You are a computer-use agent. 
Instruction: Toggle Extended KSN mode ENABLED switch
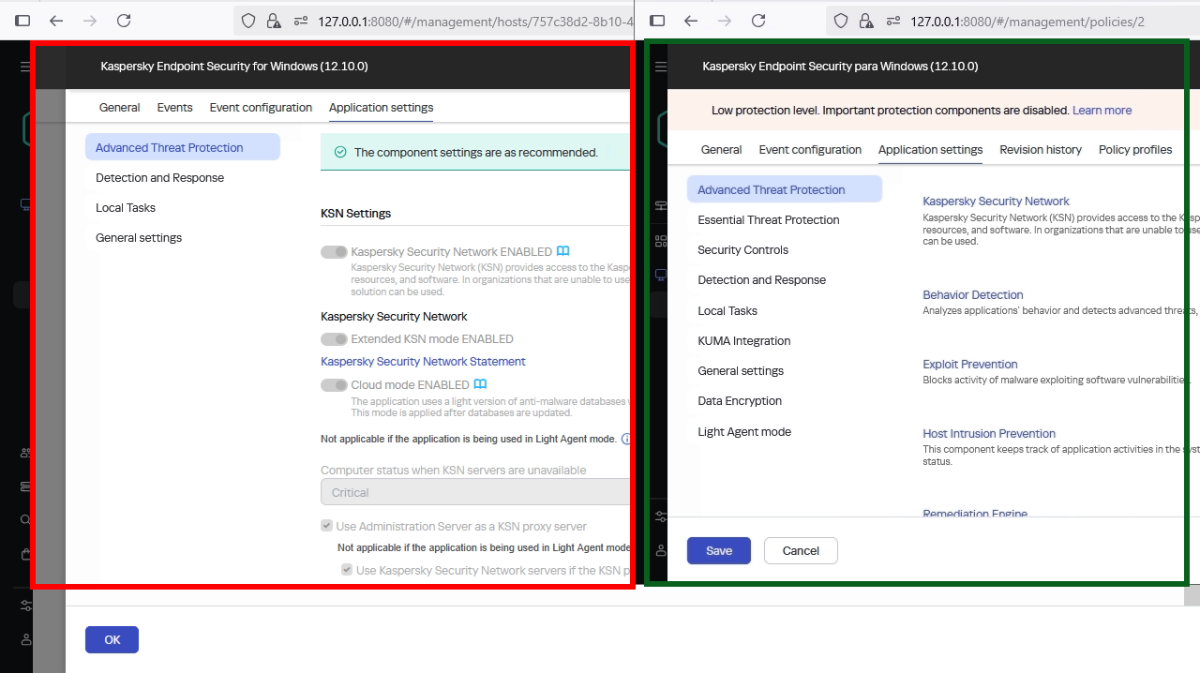click(x=334, y=339)
